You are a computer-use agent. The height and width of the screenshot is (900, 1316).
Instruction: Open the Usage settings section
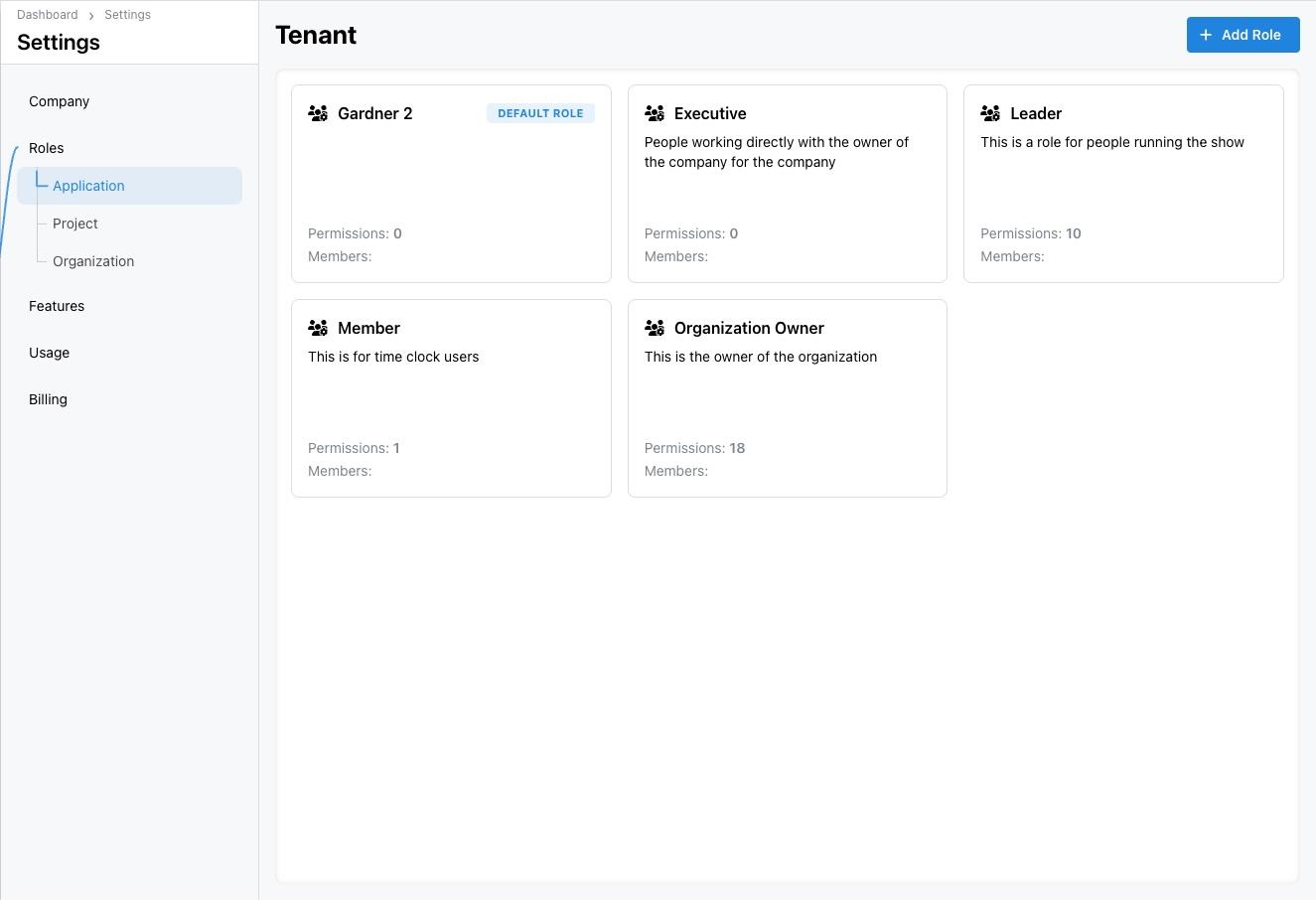[49, 352]
